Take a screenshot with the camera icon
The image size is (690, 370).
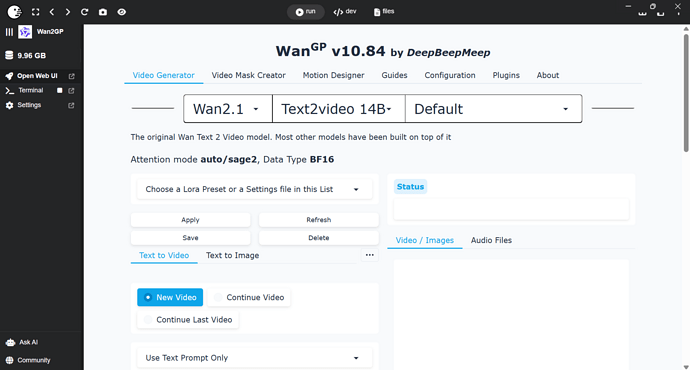coord(103,12)
